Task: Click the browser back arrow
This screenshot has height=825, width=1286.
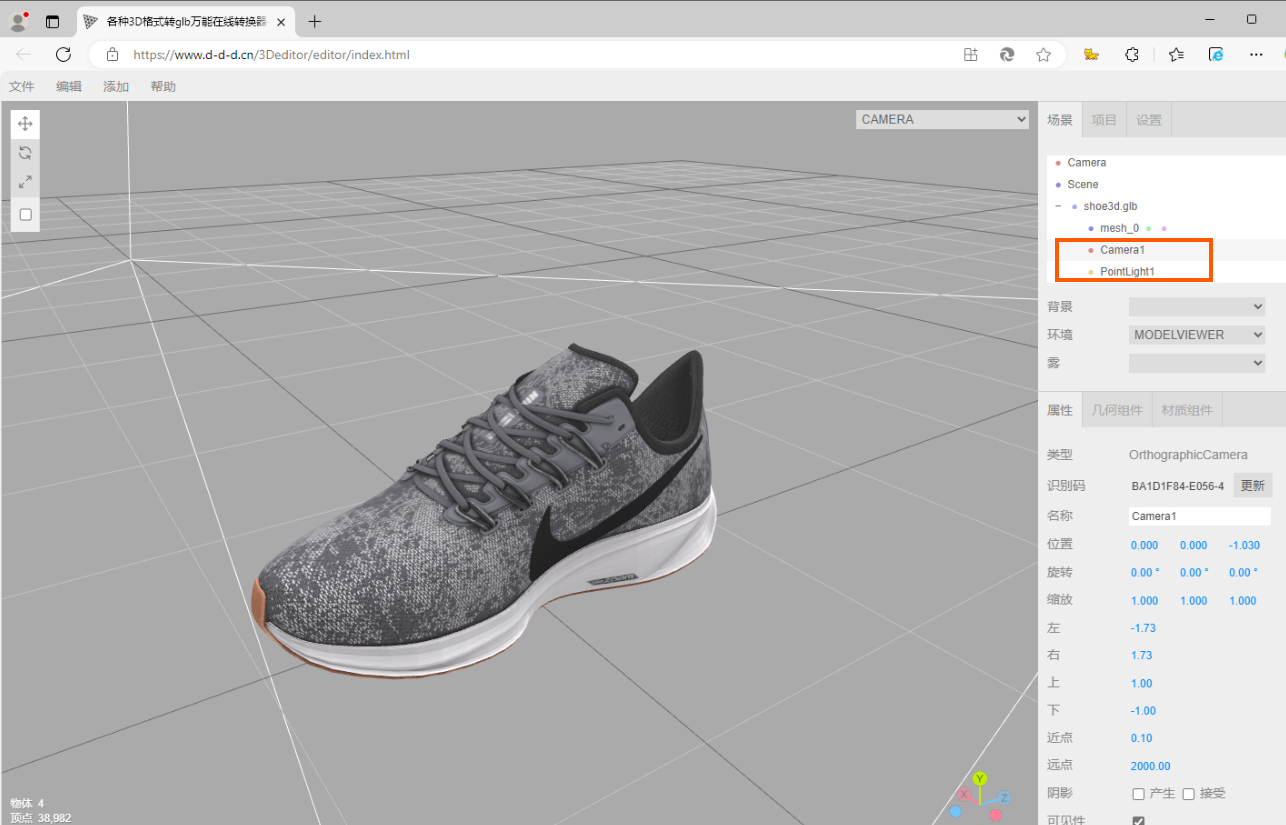Action: coord(24,55)
